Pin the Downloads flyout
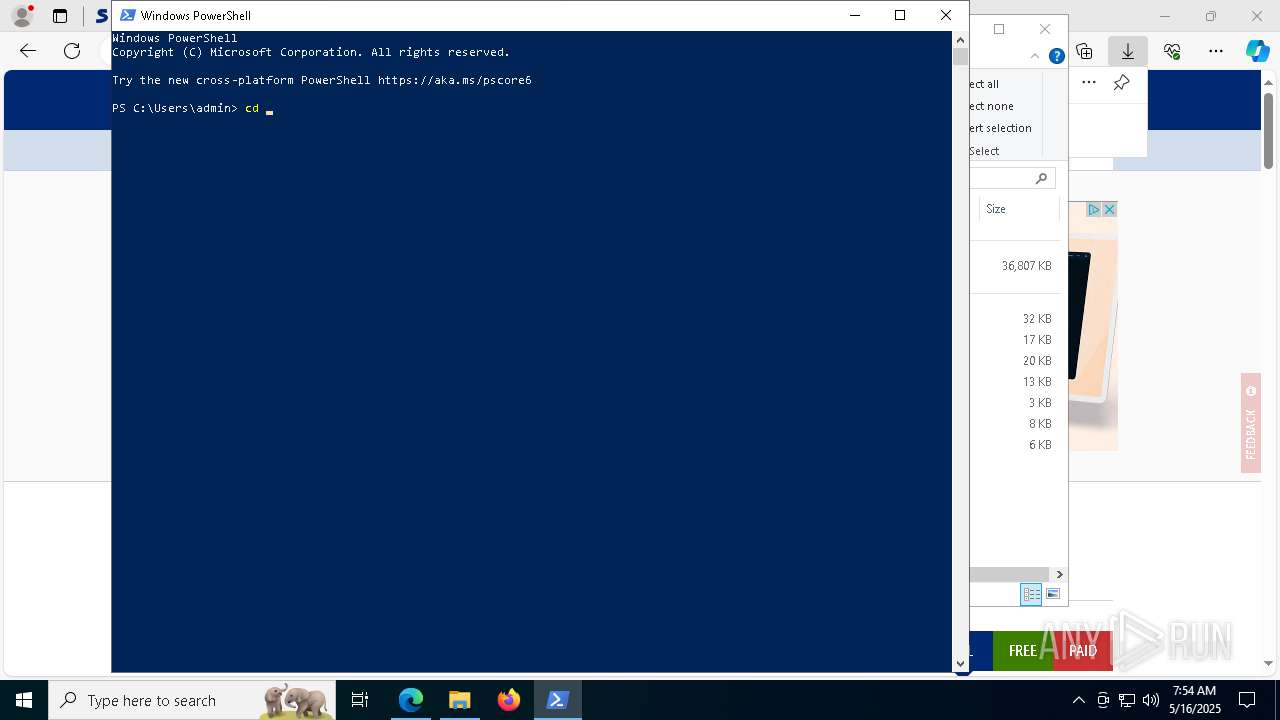 1122,83
